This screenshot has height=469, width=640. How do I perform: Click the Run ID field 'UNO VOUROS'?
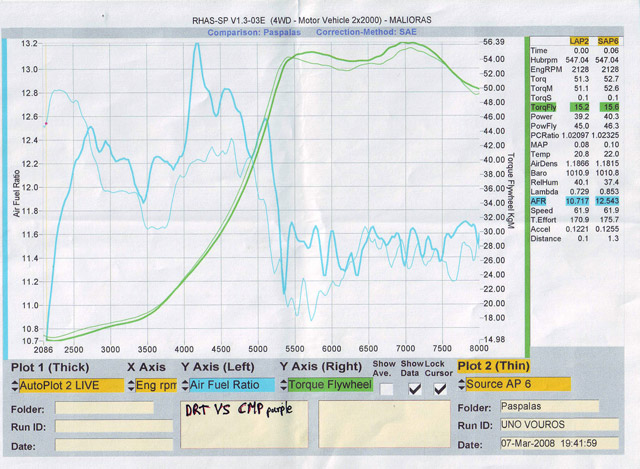(560, 425)
